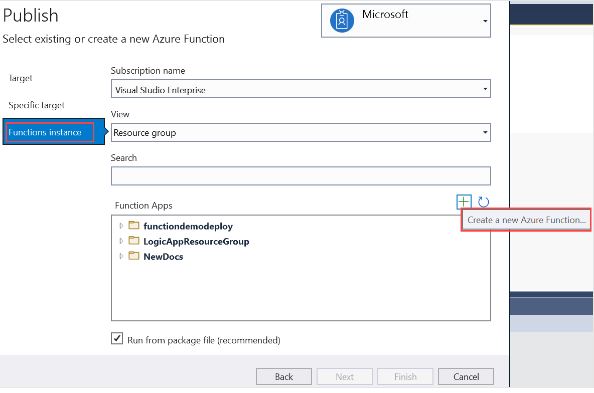Click into the Search input field
Viewport: 594px width, 393px height.
(301, 176)
